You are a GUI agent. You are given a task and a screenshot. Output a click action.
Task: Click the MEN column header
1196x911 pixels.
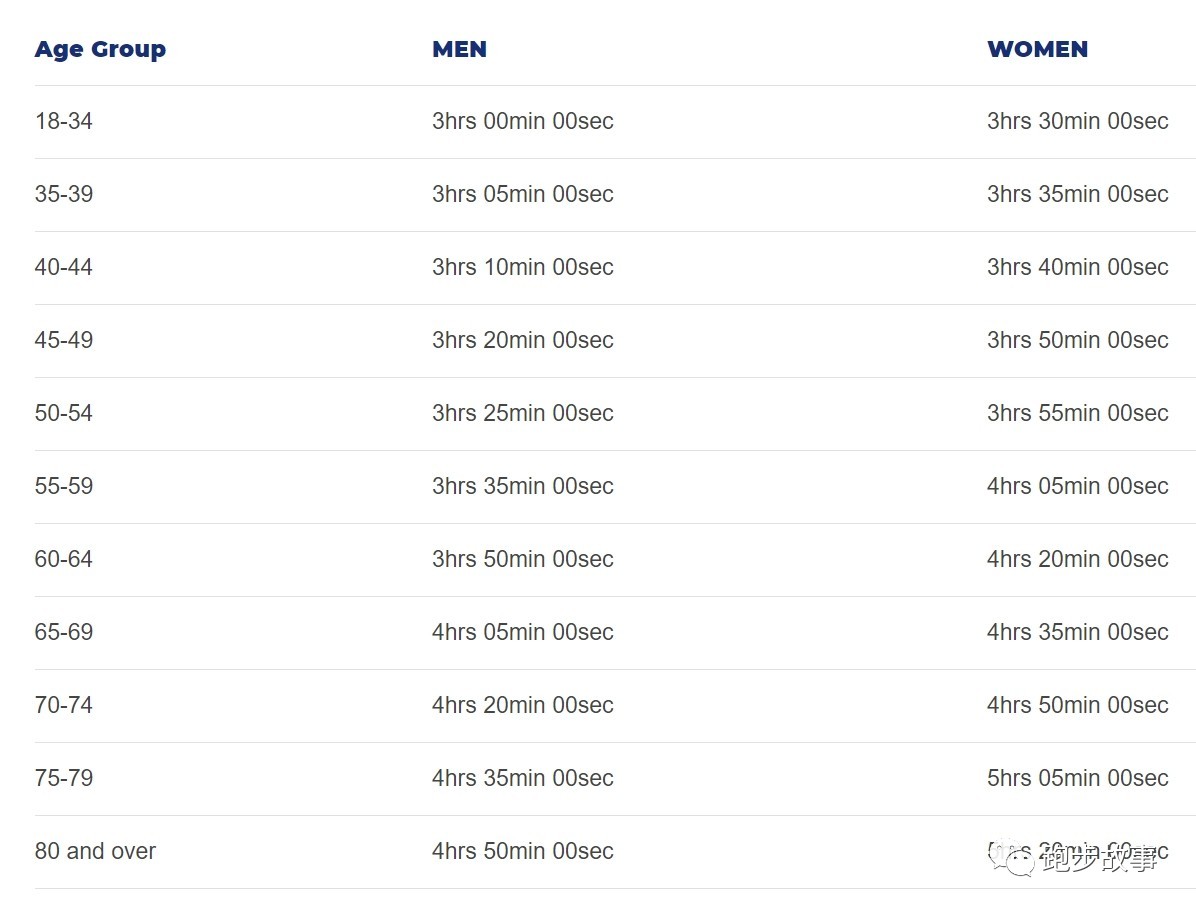[459, 49]
